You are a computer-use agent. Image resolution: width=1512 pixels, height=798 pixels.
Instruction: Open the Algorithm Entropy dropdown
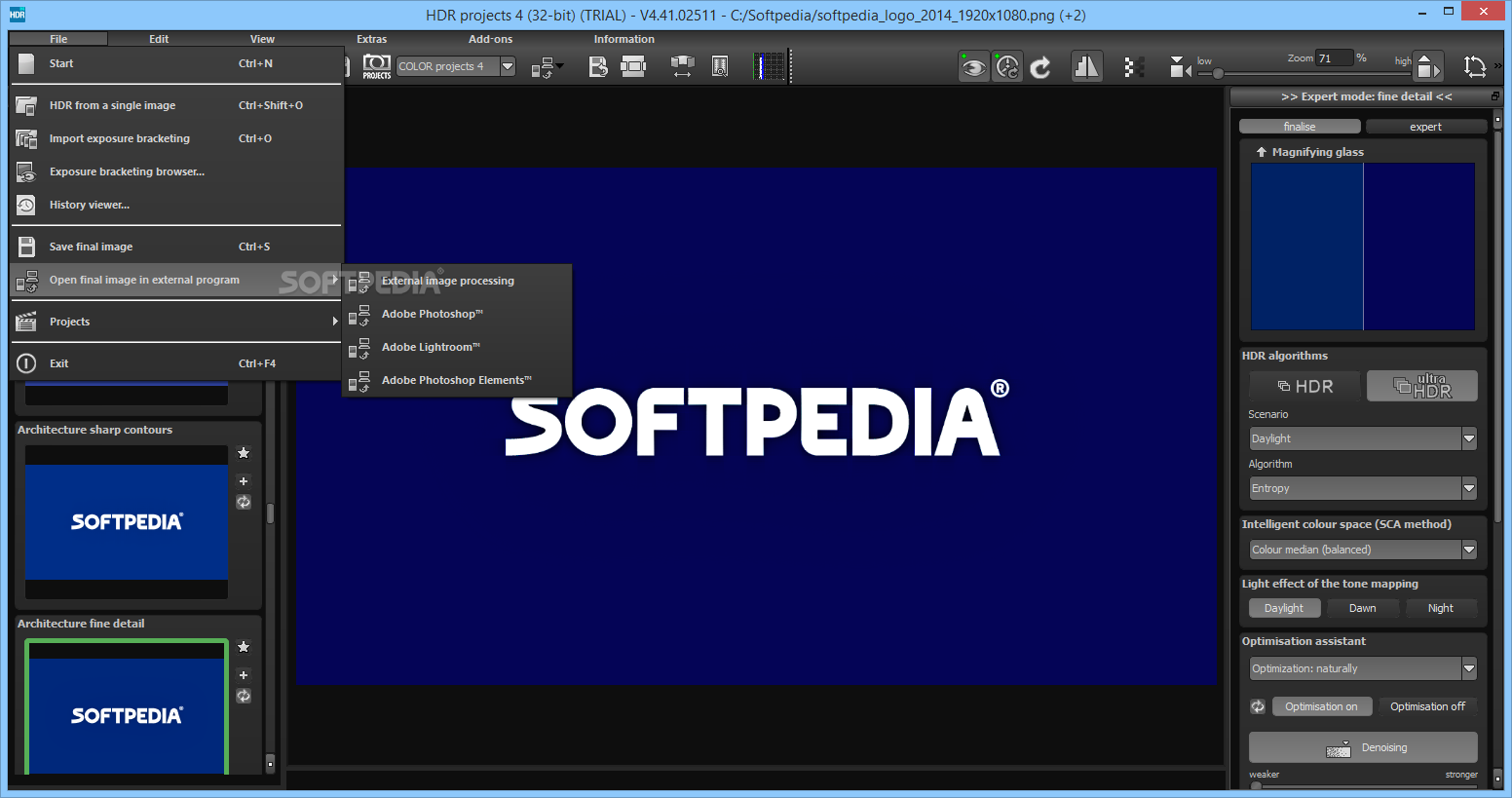[x=1363, y=488]
